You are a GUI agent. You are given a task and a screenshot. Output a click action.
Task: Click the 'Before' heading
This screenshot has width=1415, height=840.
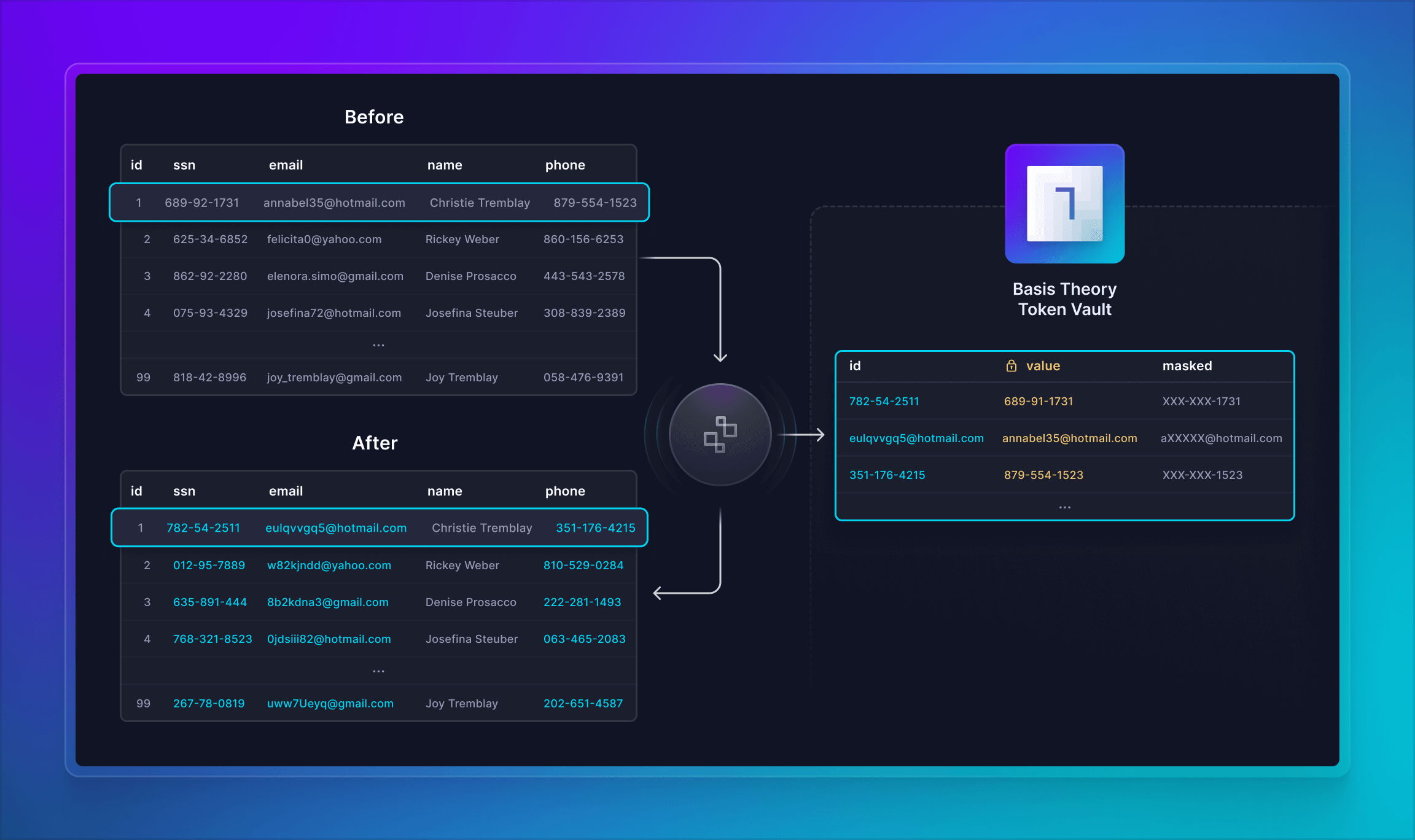[374, 117]
